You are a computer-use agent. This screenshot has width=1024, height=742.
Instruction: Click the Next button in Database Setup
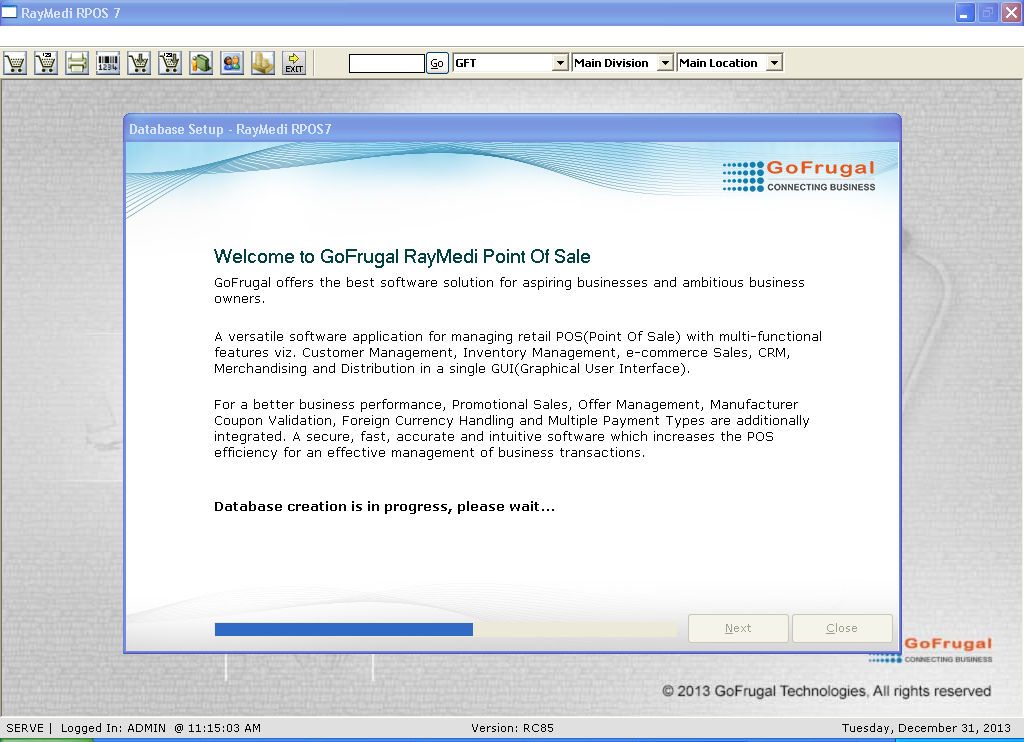tap(738, 628)
